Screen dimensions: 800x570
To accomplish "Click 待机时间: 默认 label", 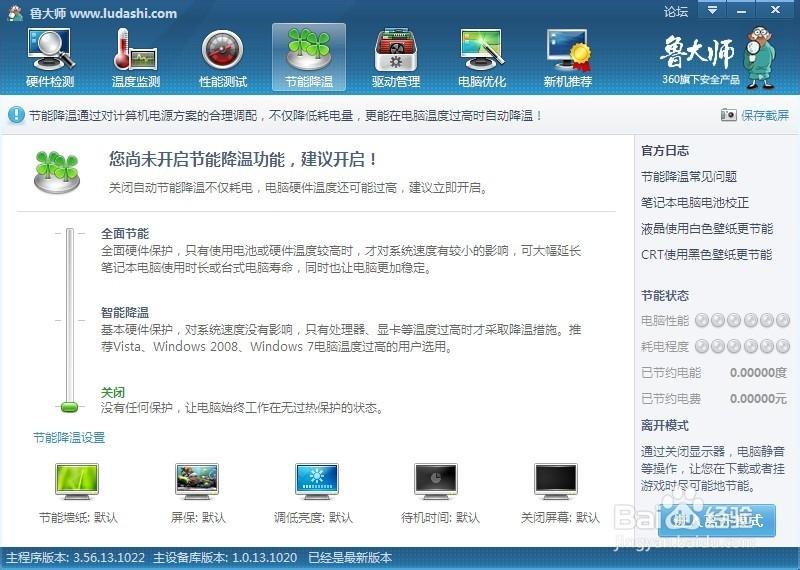I will [x=440, y=518].
